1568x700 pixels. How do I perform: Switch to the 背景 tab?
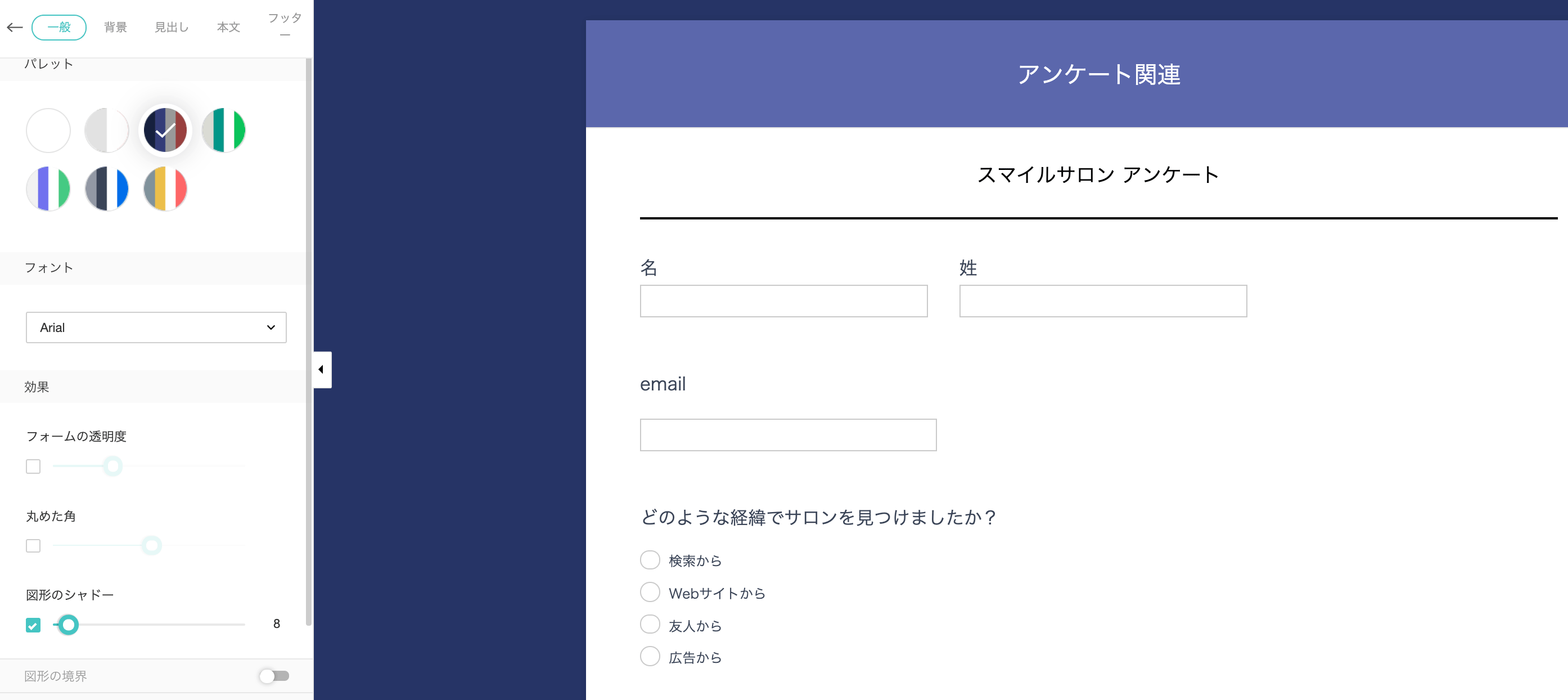click(x=115, y=28)
